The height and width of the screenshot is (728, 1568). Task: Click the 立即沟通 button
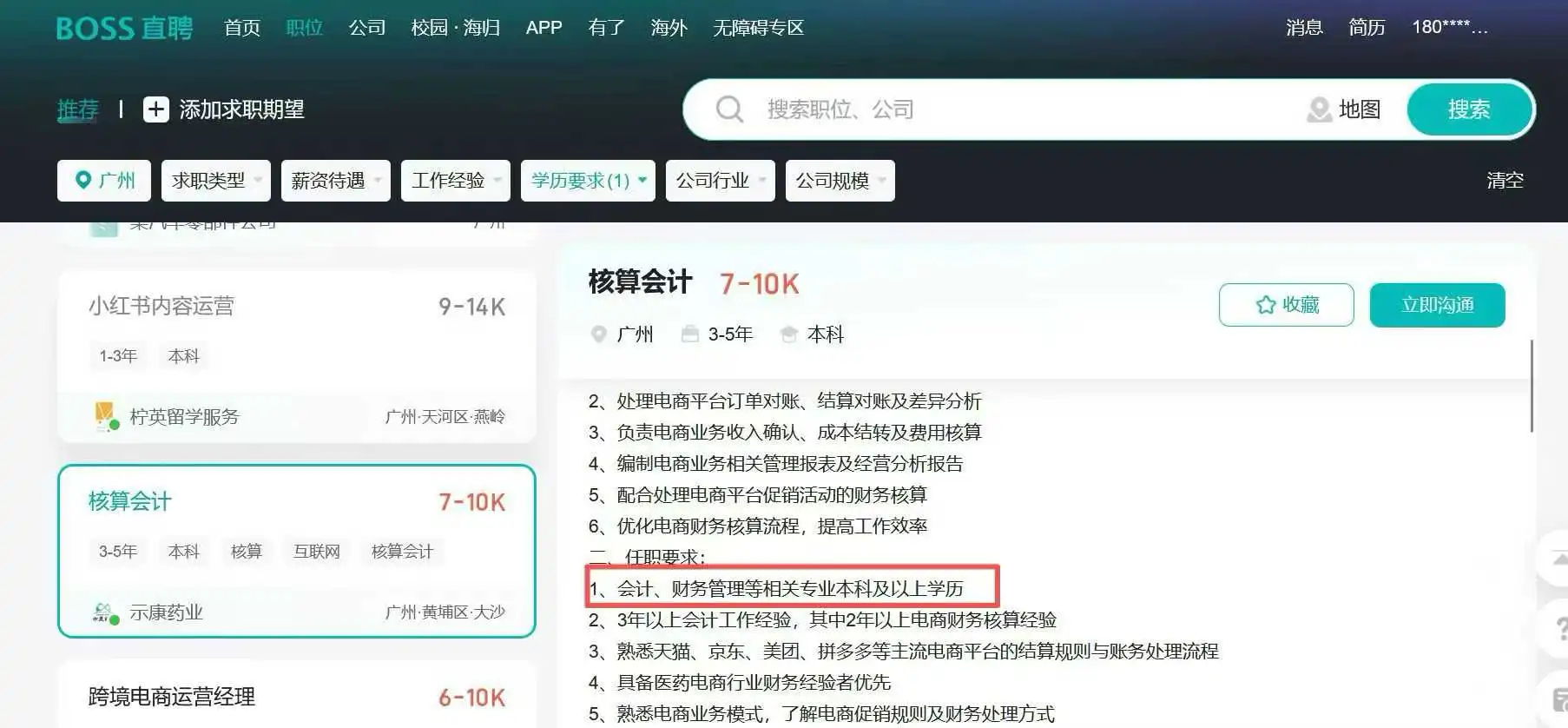coord(1438,305)
